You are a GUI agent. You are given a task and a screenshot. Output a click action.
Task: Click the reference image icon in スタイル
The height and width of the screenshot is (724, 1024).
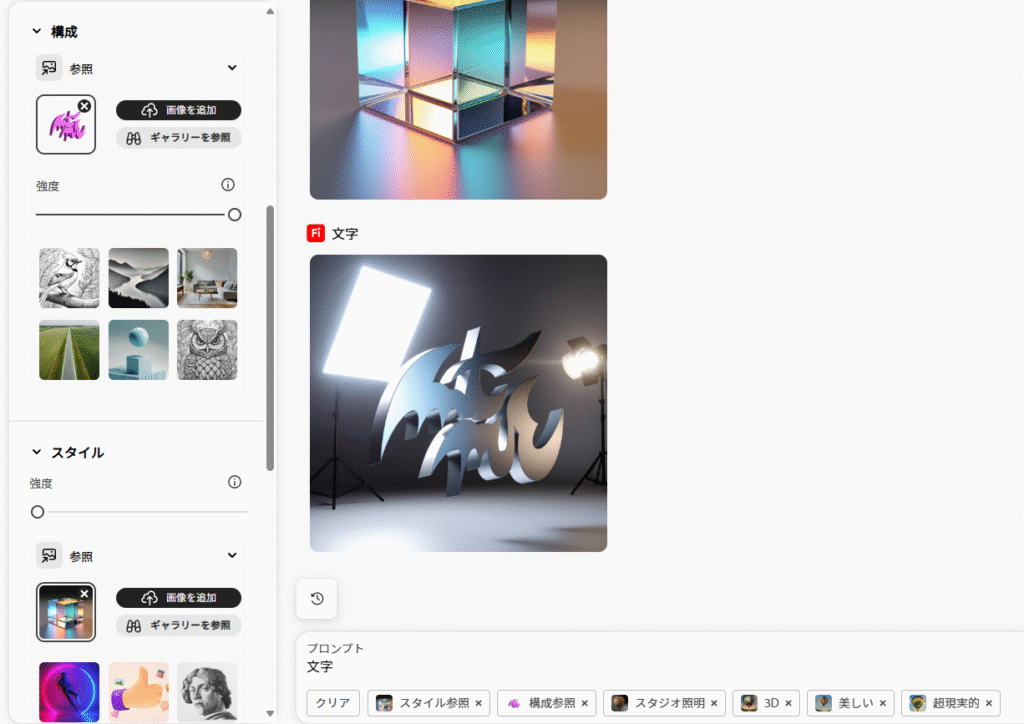coord(49,556)
